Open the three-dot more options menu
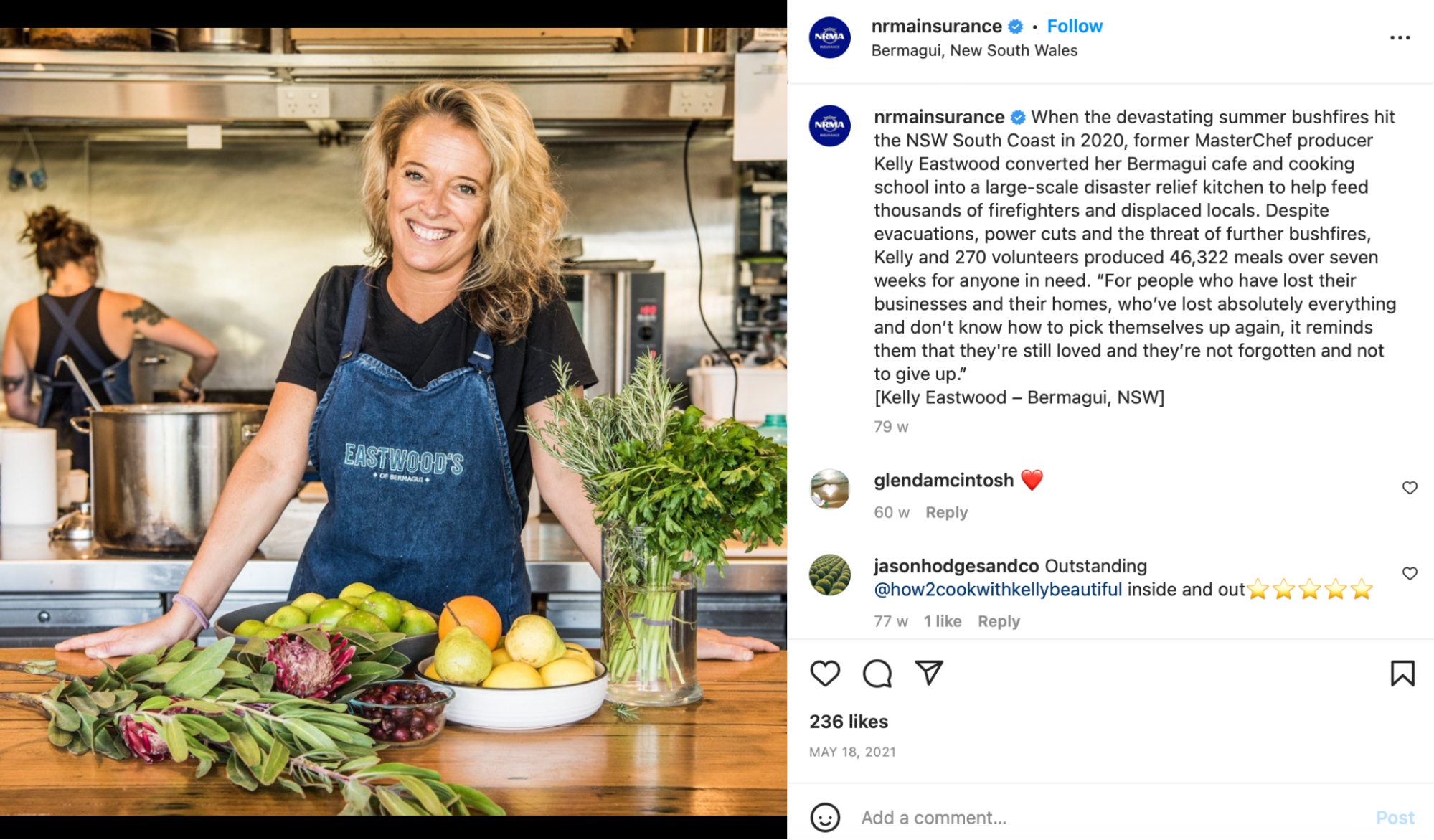Viewport: 1434px width, 840px height. click(1400, 37)
